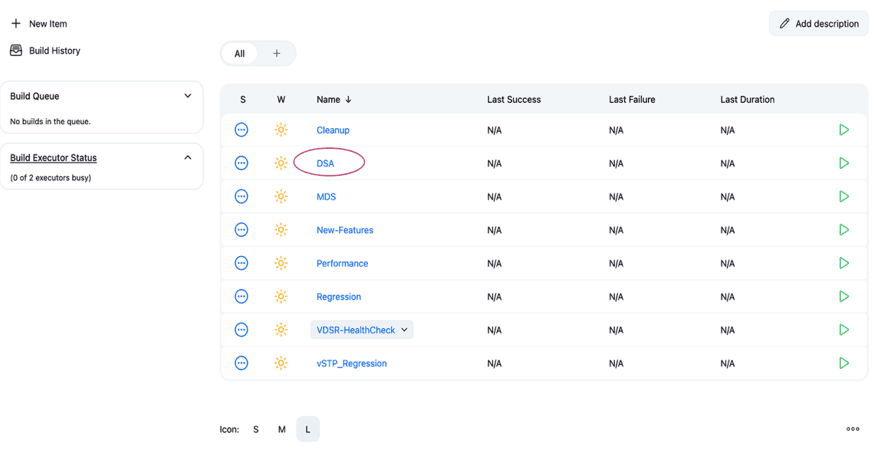
Task: Click the Add description button
Action: click(818, 23)
